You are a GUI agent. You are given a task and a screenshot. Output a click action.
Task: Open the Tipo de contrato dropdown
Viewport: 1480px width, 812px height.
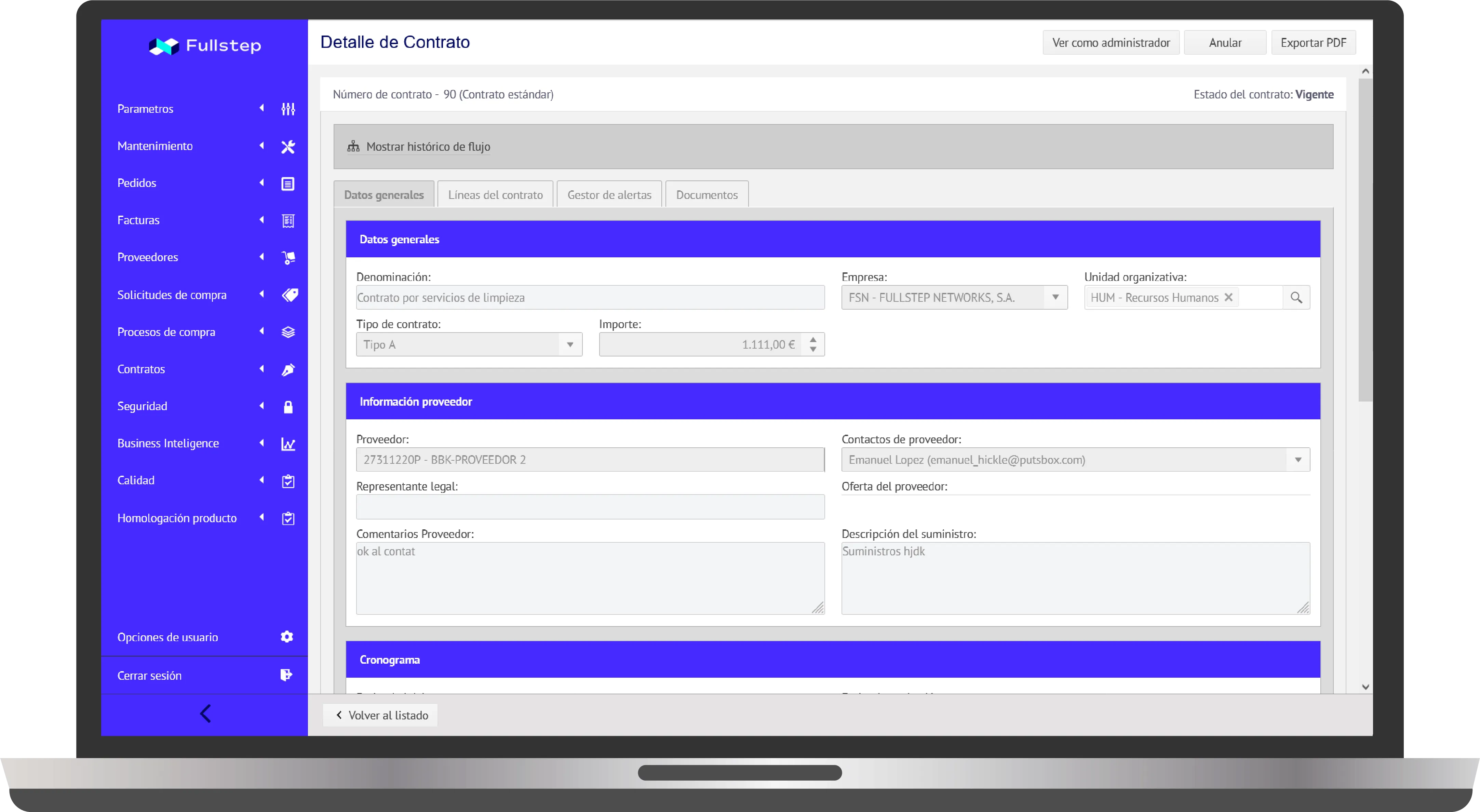pos(570,344)
